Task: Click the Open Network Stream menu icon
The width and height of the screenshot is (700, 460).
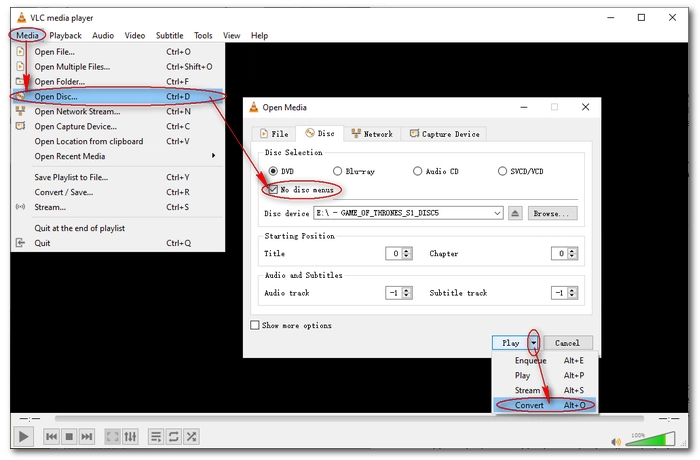Action: point(20,111)
